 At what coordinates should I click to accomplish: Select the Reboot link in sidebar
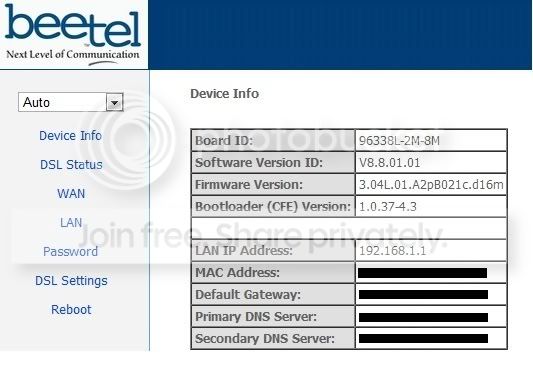tap(71, 310)
